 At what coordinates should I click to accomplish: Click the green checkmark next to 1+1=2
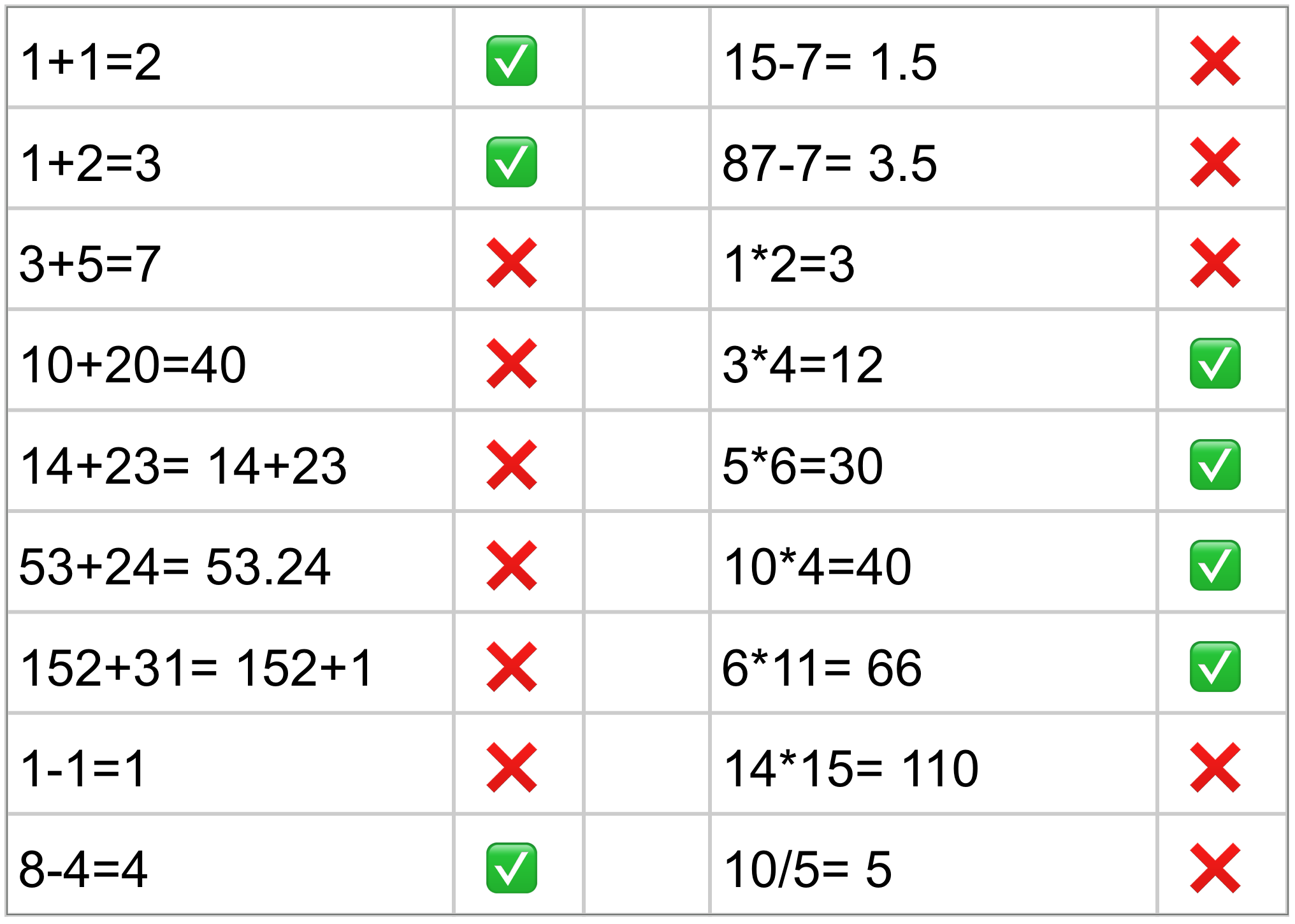pyautogui.click(x=511, y=61)
